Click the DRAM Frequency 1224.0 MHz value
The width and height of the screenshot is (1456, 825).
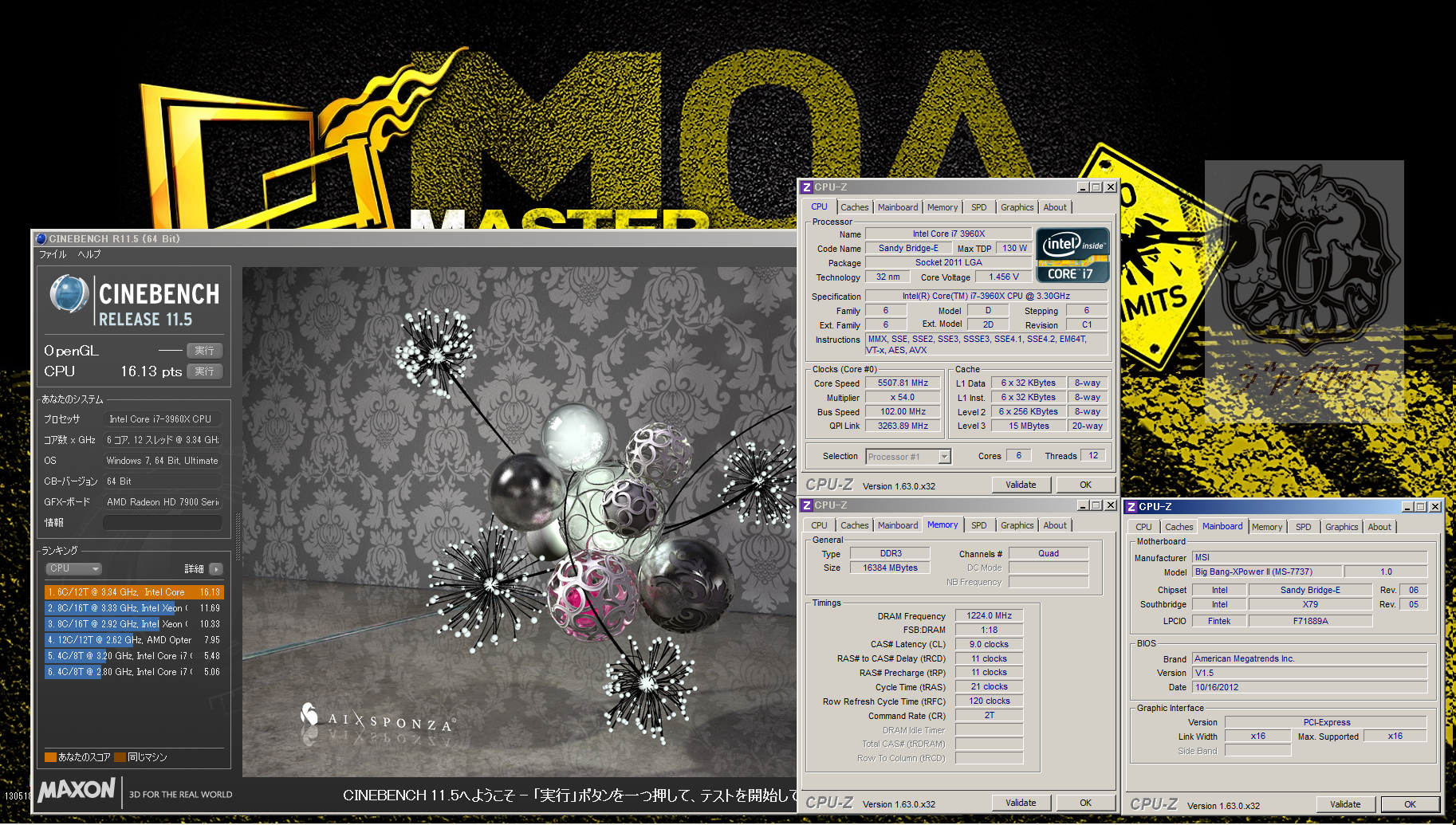point(989,616)
